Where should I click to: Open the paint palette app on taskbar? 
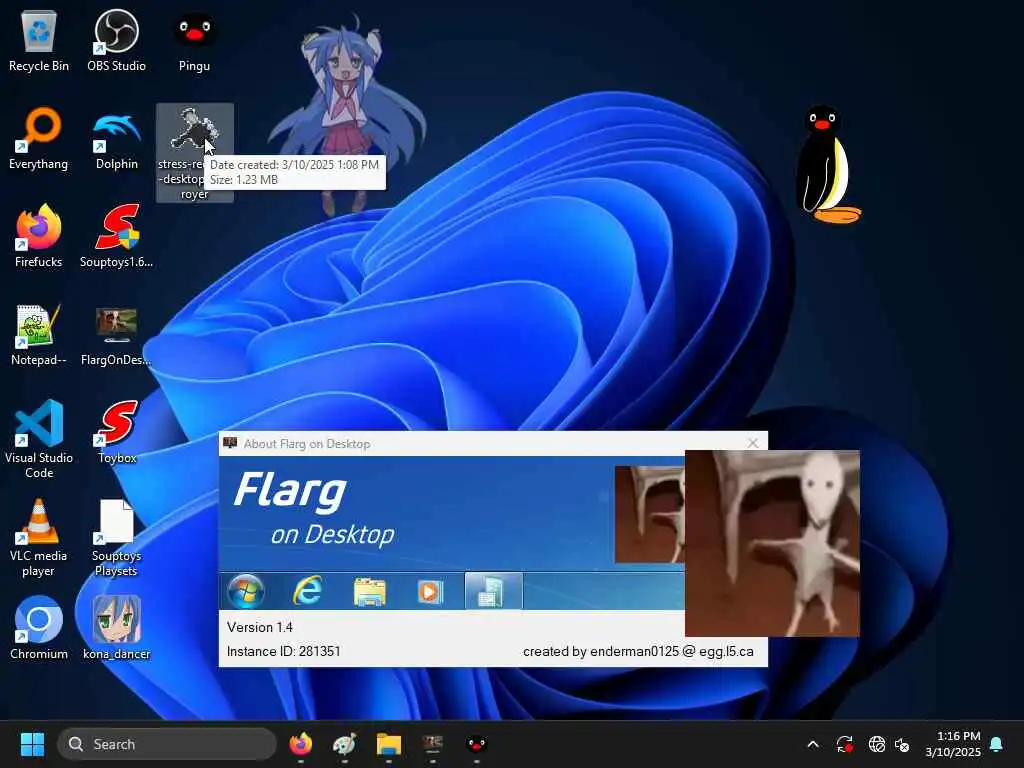344,744
